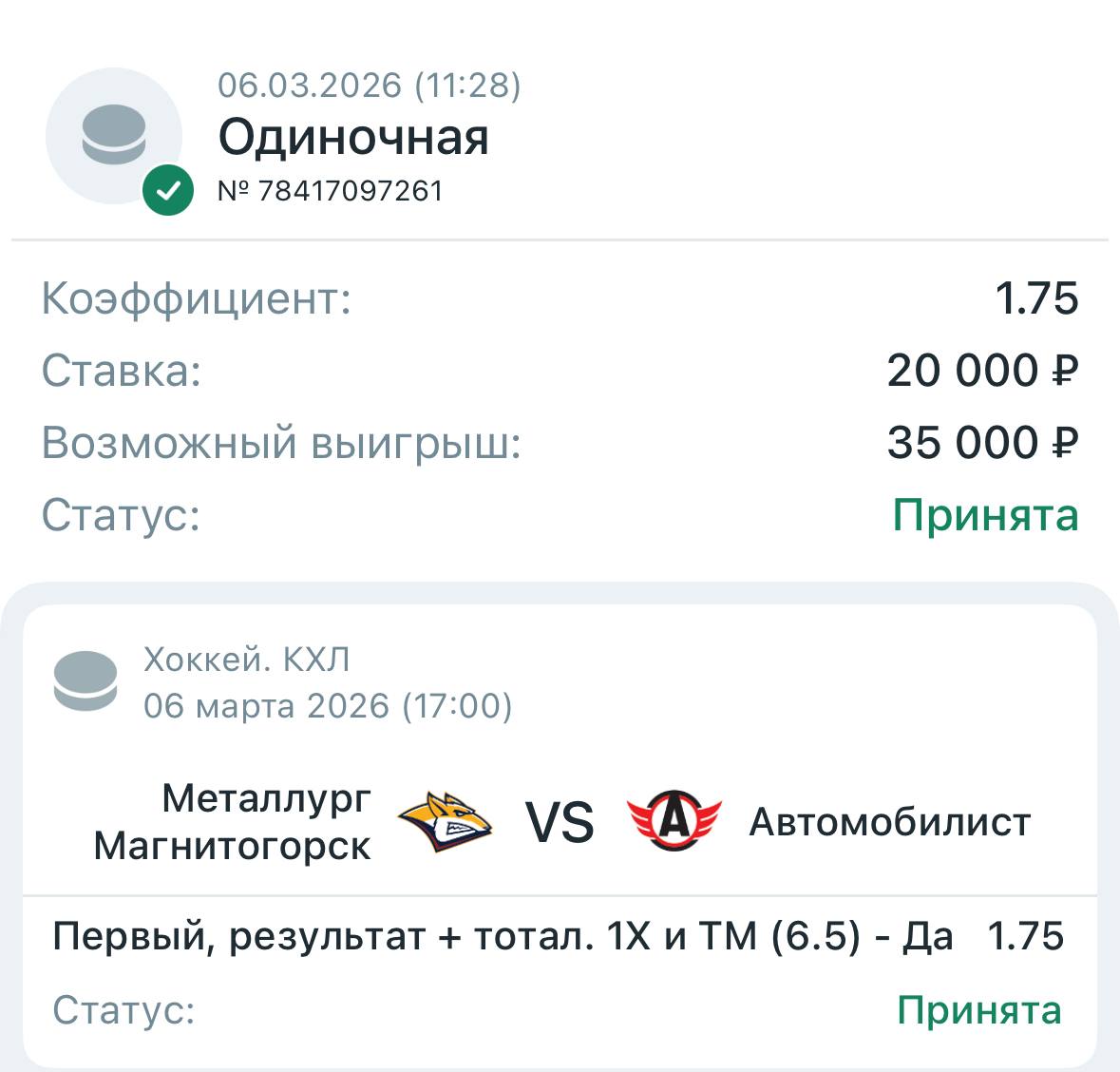Click the bet outcome description 1X и ТМ (6.5)
The image size is (1120, 1072).
click(x=503, y=937)
